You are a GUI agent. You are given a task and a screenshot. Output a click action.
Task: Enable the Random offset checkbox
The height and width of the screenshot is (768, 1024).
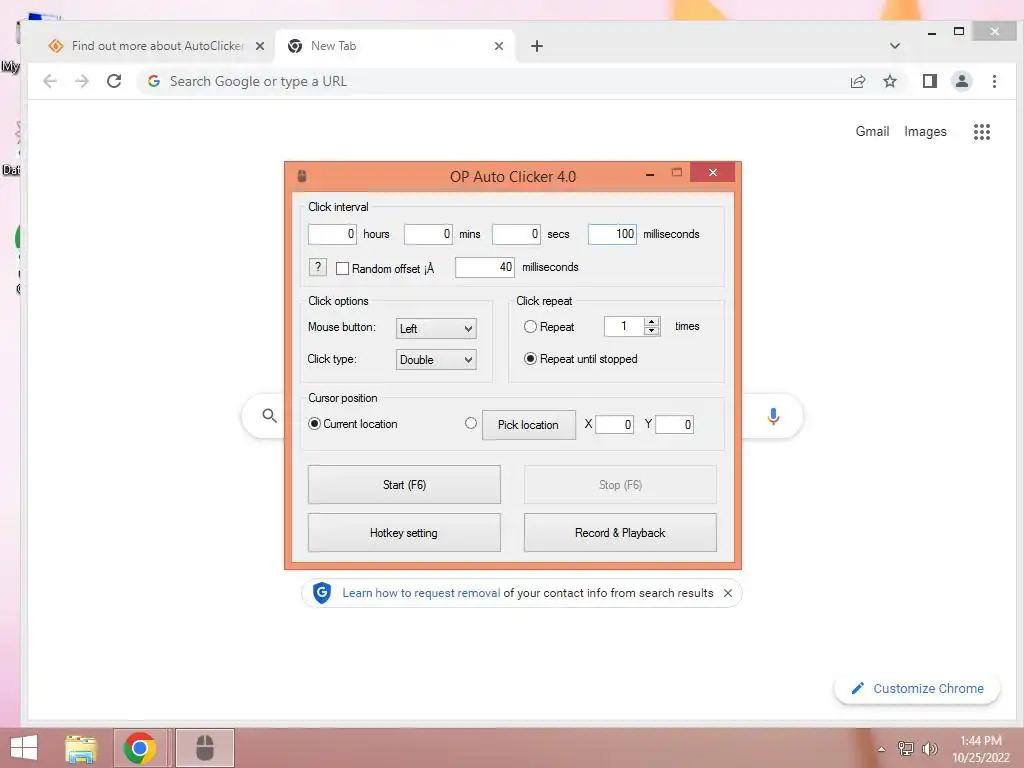342,268
